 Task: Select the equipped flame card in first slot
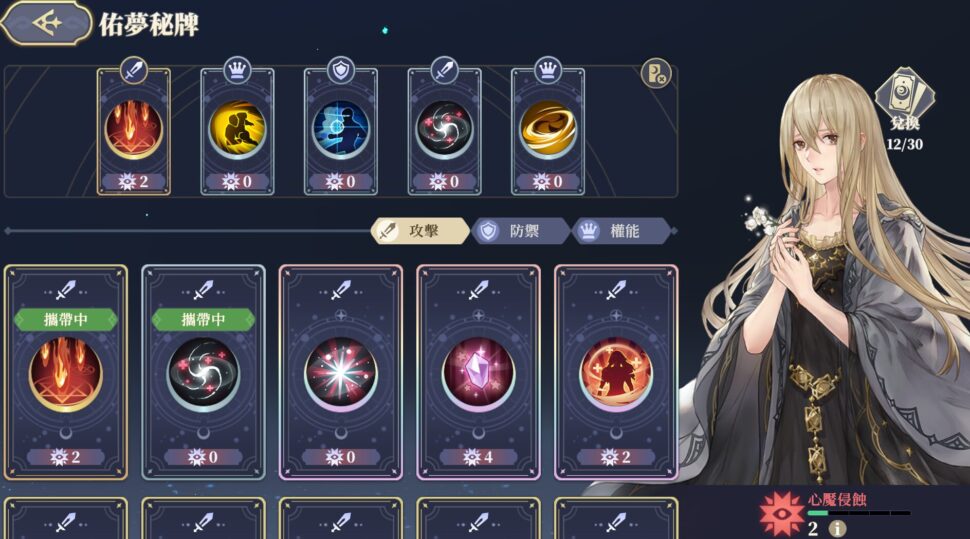coord(134,131)
